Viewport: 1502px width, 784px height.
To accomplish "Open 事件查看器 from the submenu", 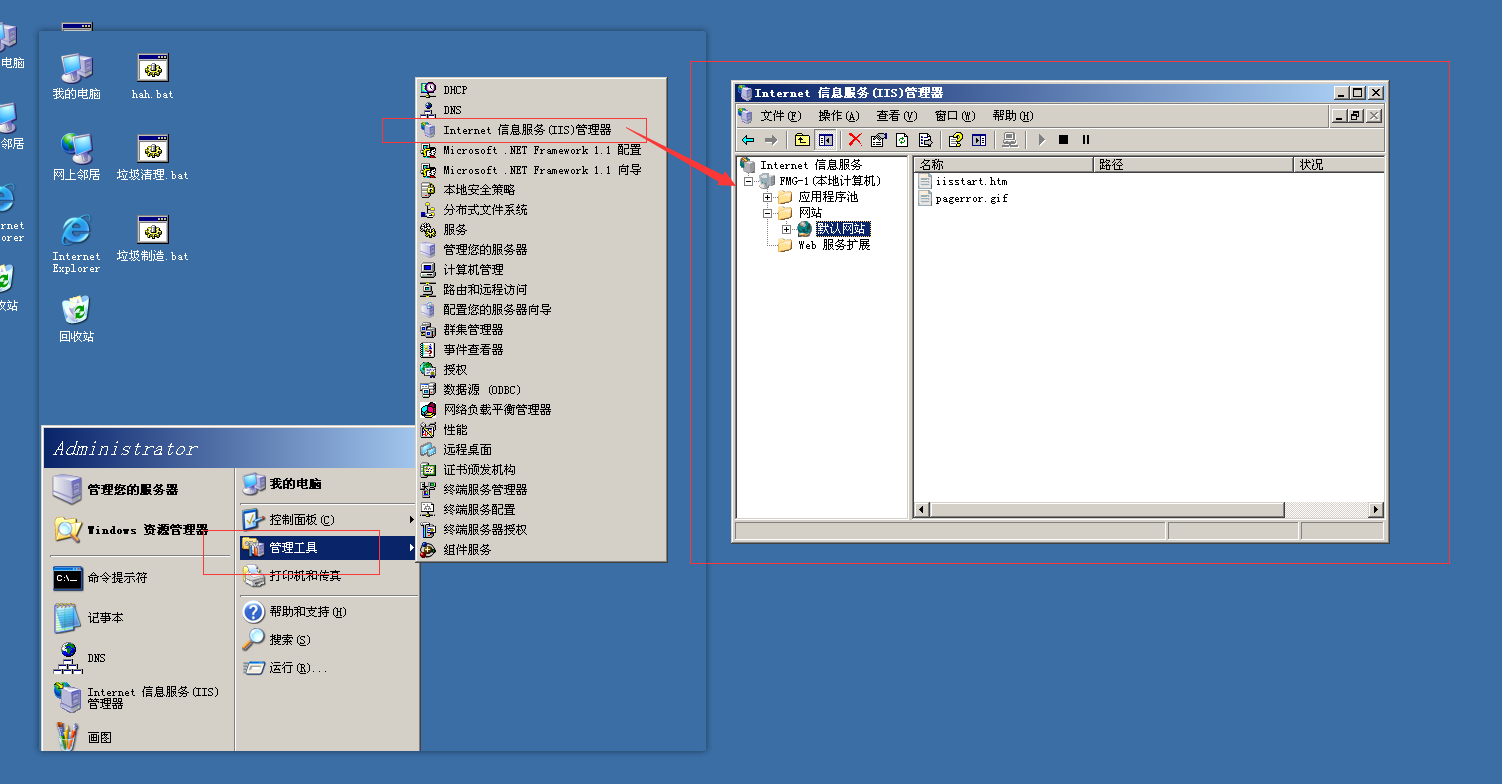I will coord(541,350).
